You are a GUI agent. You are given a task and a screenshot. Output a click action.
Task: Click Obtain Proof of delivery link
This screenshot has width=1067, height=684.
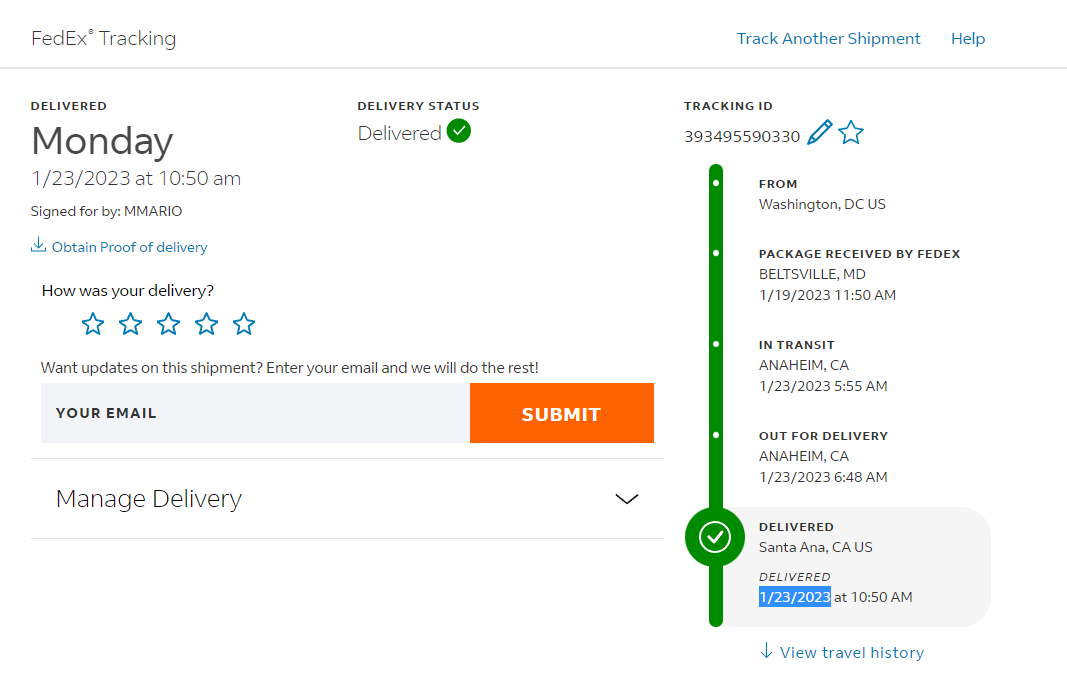click(129, 247)
